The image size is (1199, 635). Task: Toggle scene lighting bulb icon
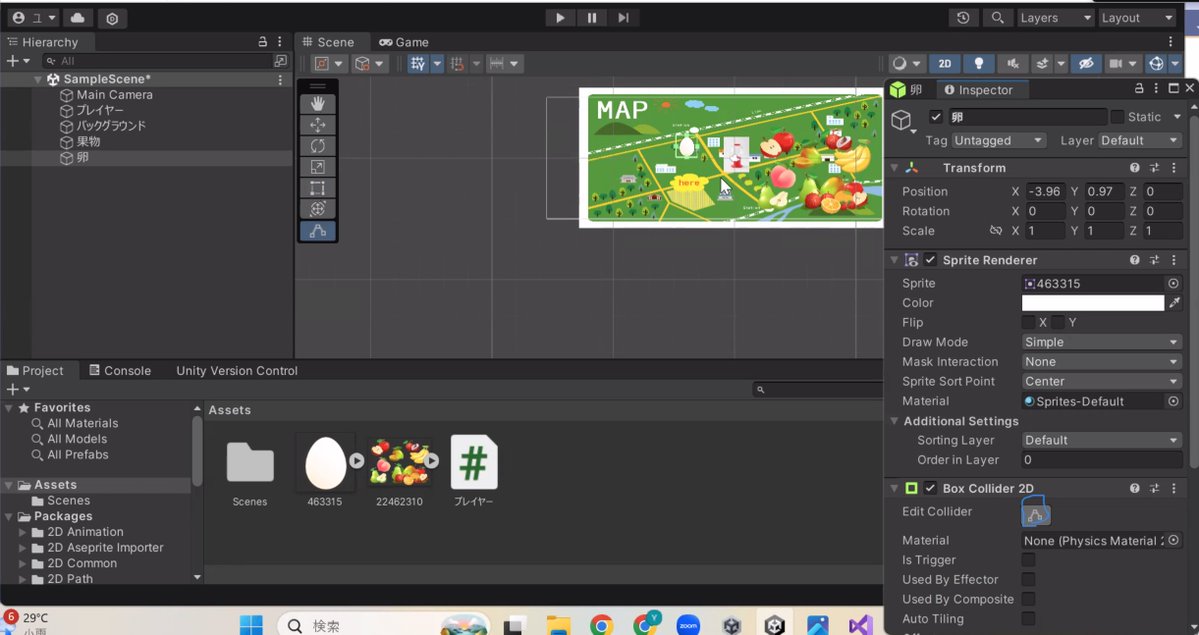click(979, 64)
